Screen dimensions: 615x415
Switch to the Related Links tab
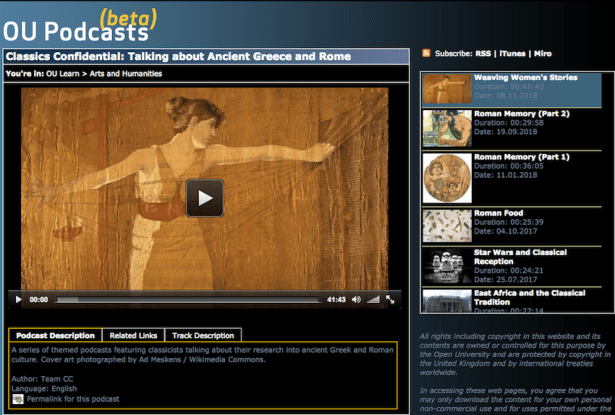134,336
